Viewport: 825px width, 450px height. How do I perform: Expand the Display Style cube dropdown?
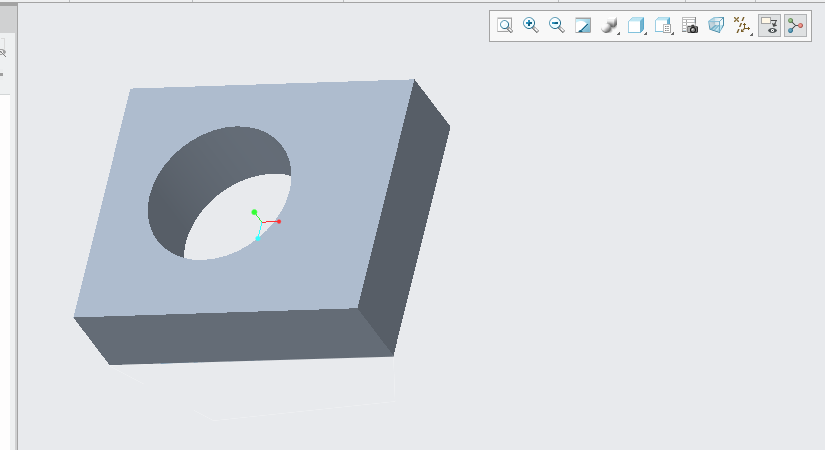click(x=636, y=26)
